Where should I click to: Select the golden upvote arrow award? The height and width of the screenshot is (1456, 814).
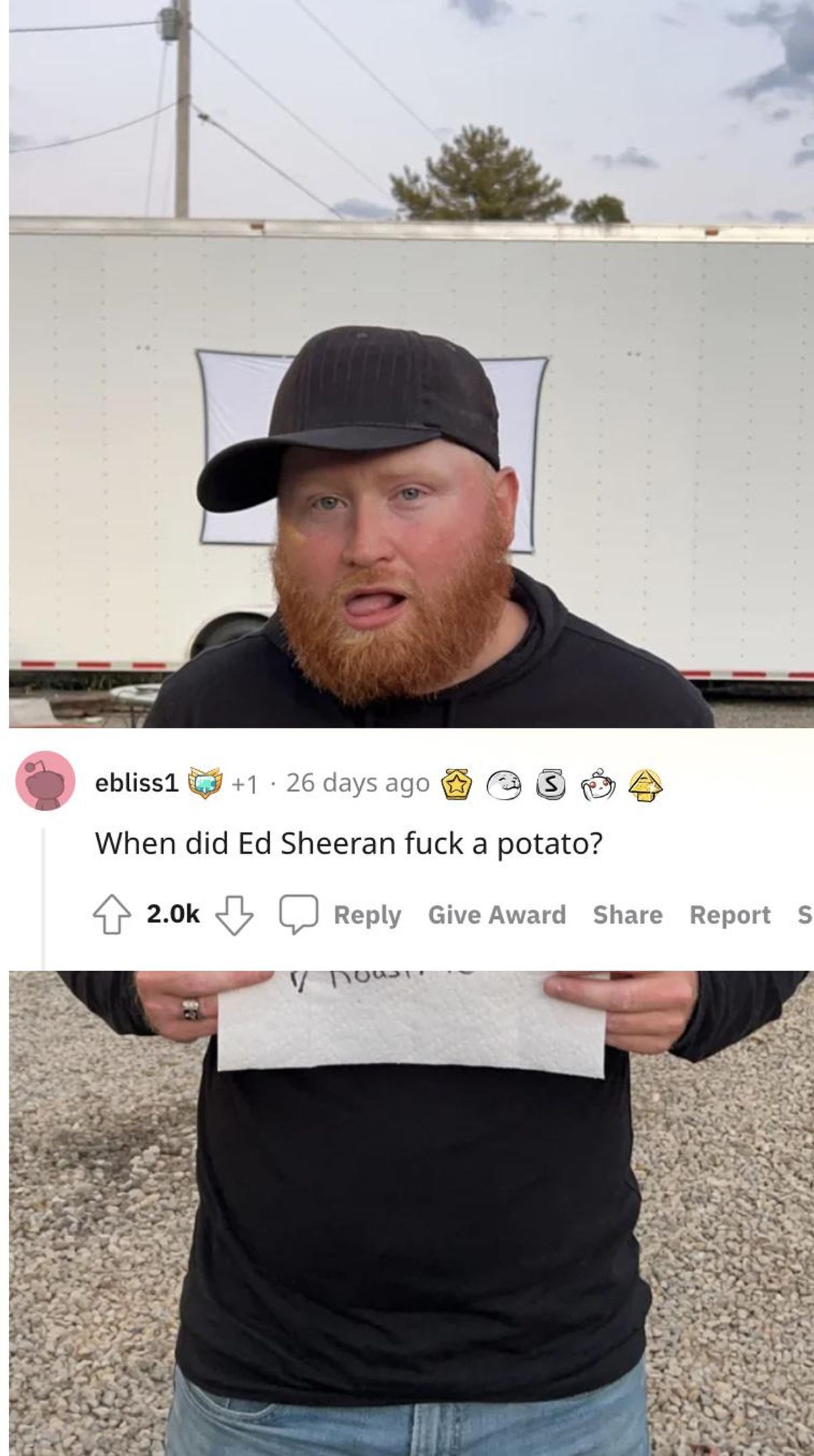coord(645,785)
